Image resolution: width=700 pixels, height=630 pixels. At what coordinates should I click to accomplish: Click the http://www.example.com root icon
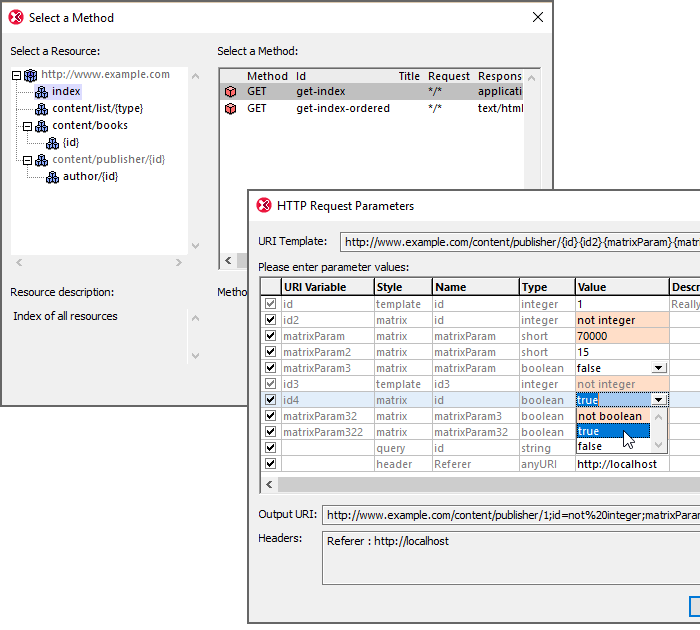30,75
